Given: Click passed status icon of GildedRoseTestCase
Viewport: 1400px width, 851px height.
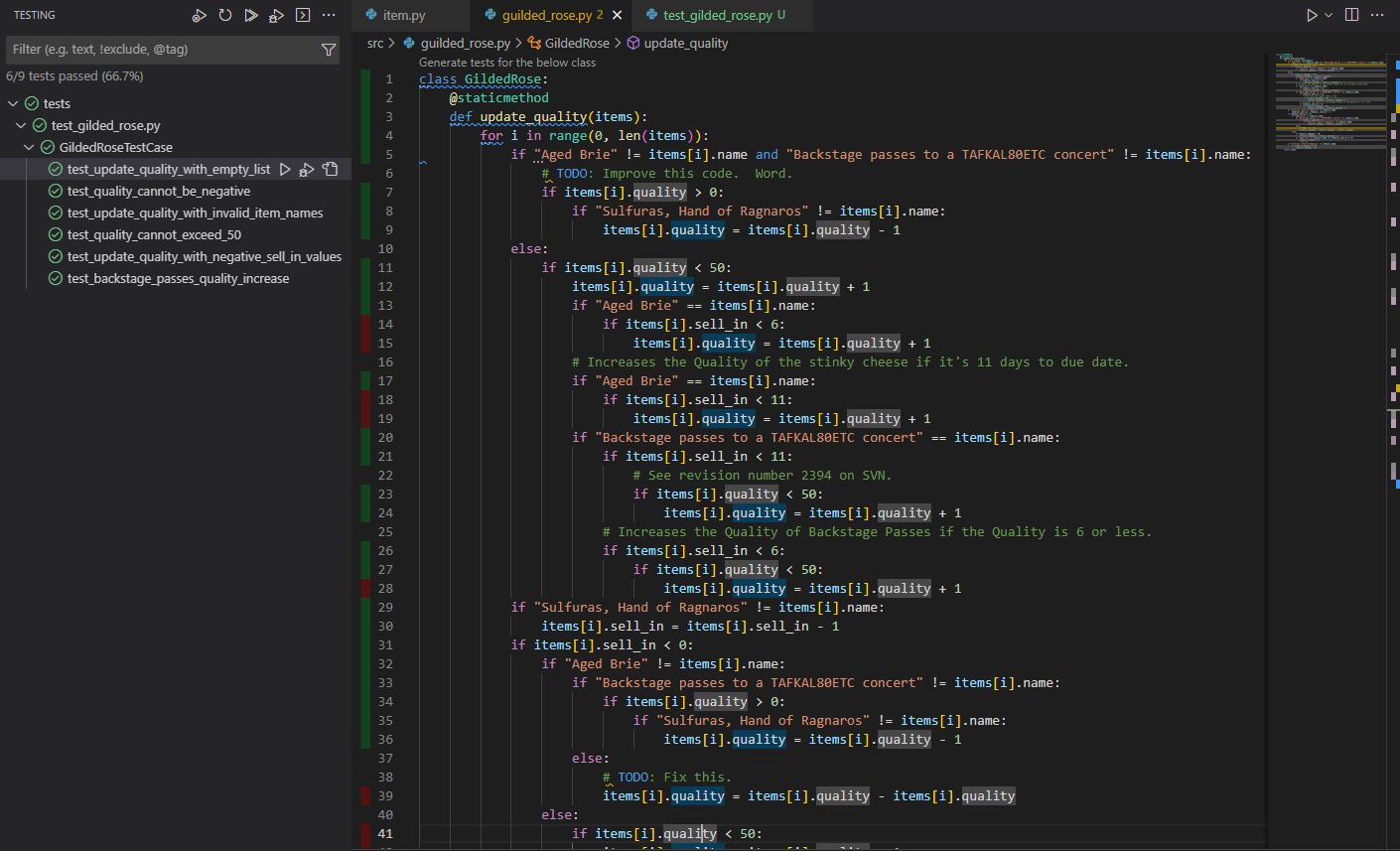Looking at the screenshot, I should (48, 147).
